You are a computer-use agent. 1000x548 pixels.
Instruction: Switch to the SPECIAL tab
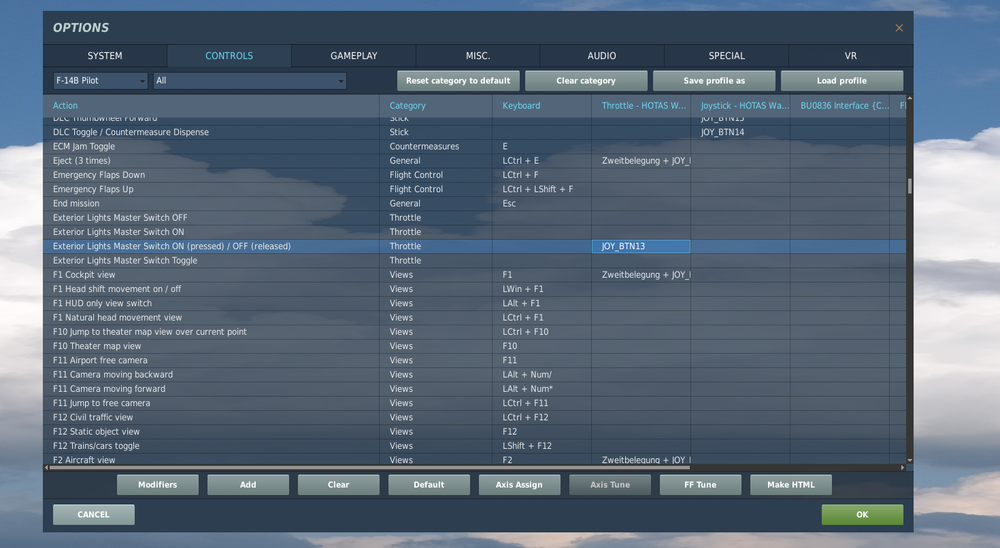coord(726,56)
